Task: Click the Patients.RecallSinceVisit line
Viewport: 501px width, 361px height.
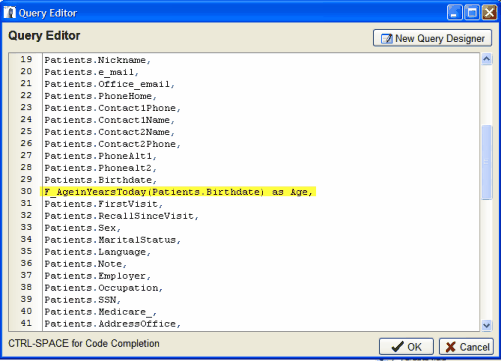Action: [x=121, y=216]
